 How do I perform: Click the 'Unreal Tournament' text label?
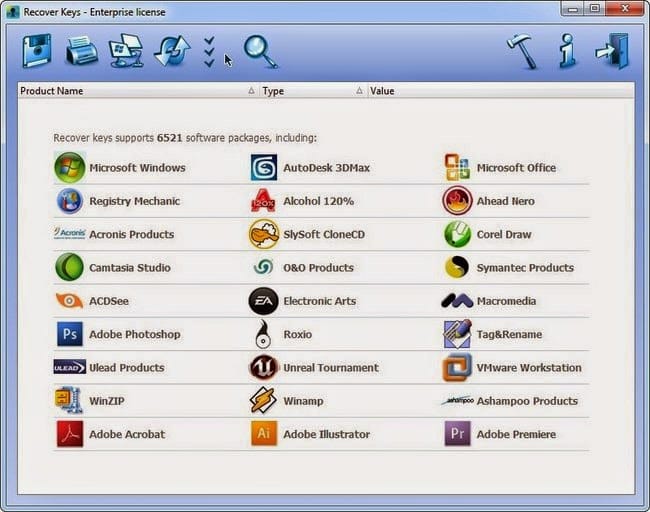click(x=331, y=368)
